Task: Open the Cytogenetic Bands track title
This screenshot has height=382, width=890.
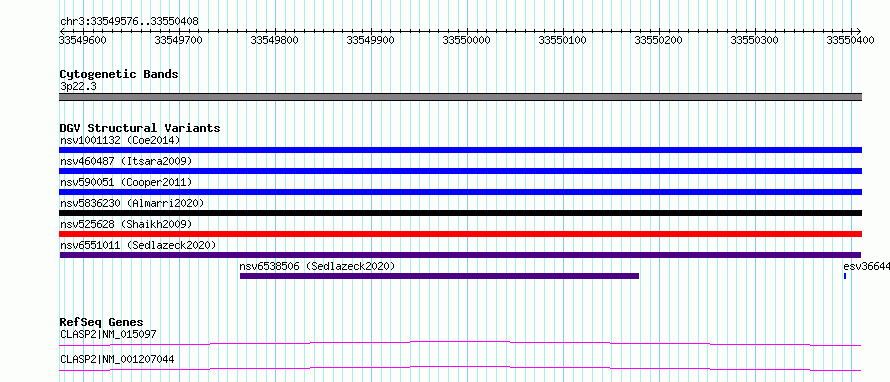Action: 119,74
